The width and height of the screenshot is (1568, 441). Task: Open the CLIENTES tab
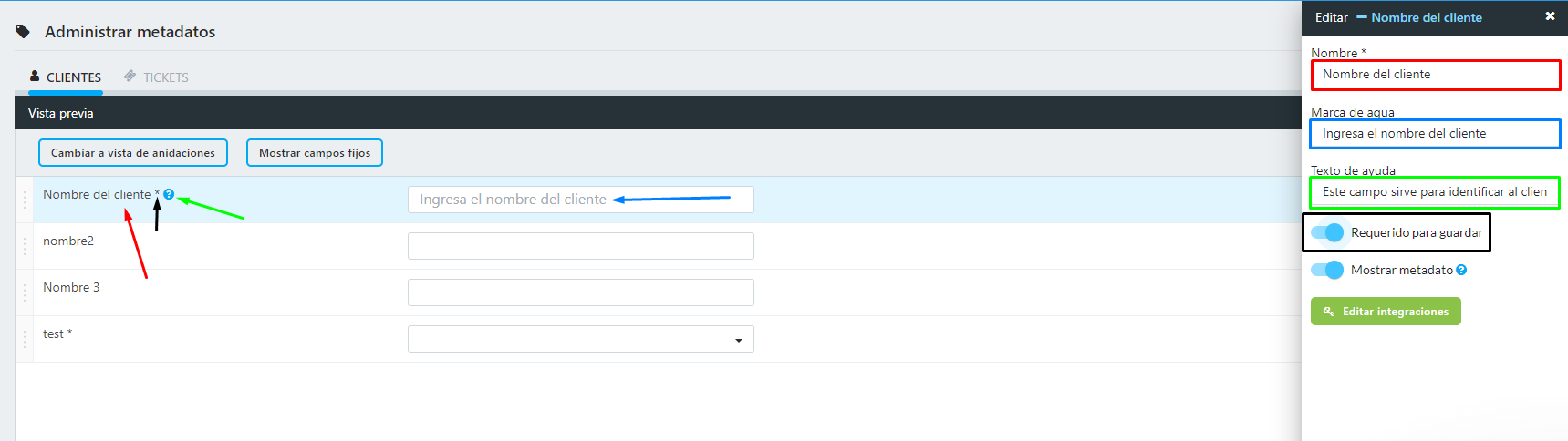pos(66,77)
